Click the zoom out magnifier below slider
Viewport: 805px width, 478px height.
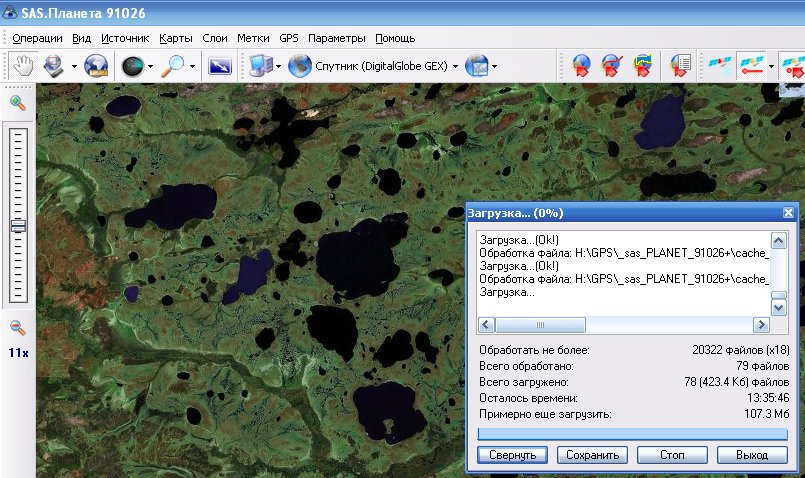coord(17,328)
